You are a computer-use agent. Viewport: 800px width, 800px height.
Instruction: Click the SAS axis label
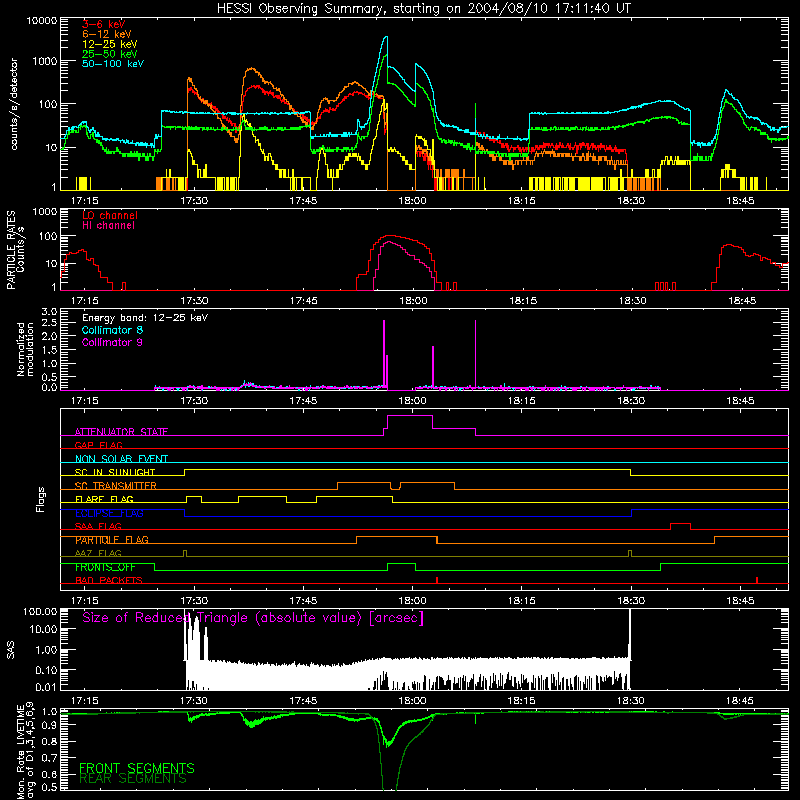click(11, 649)
